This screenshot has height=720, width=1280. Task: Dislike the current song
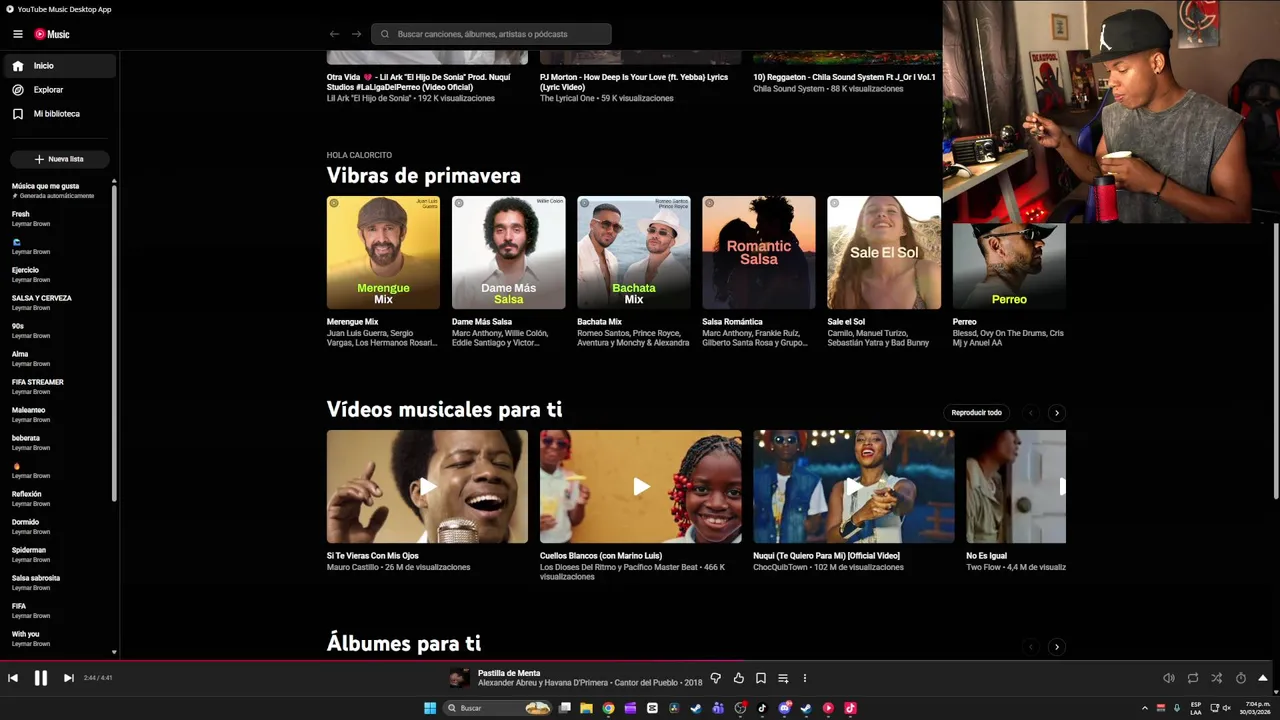tap(716, 678)
